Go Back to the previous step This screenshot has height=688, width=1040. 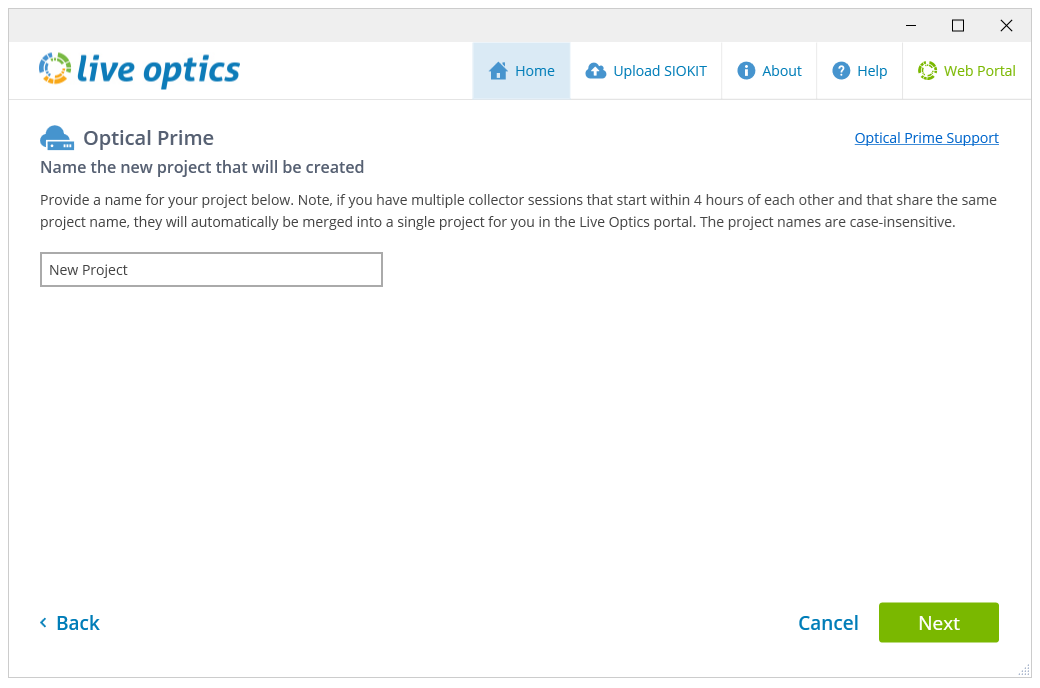(77, 623)
